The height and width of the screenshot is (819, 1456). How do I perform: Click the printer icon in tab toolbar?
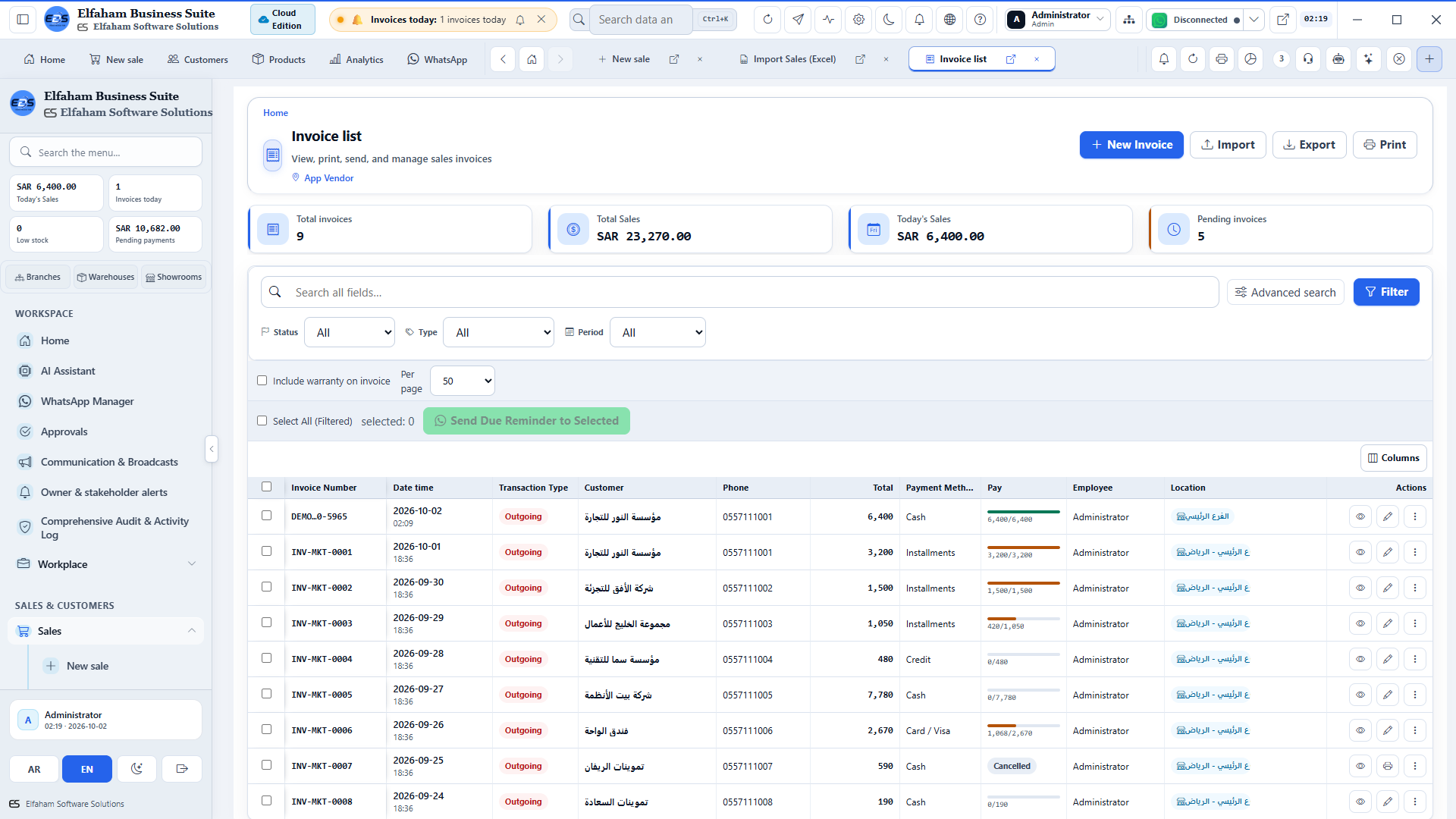tap(1221, 59)
